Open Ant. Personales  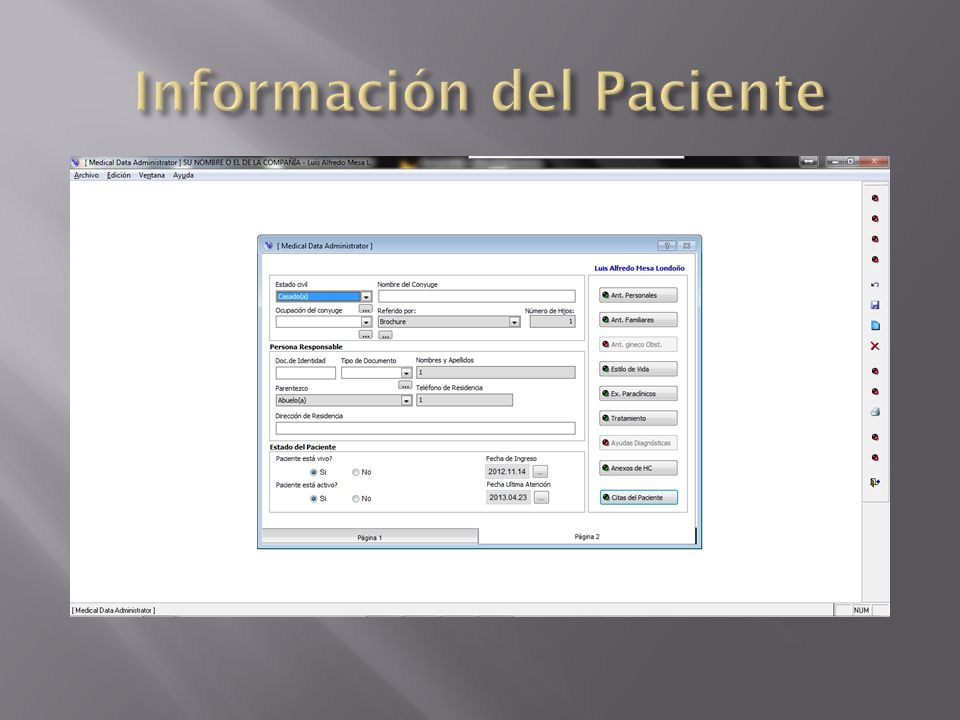click(x=638, y=295)
